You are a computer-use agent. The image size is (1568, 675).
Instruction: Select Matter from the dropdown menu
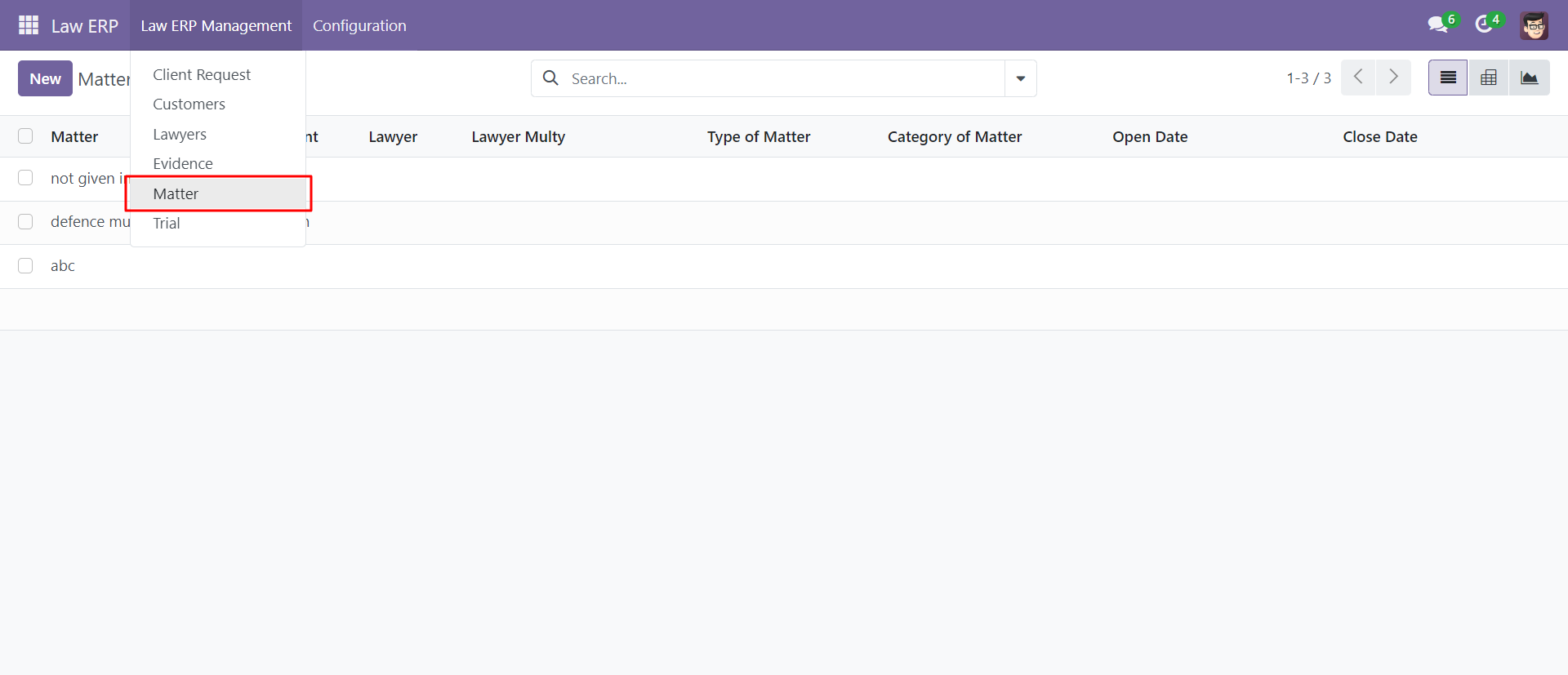(218, 193)
